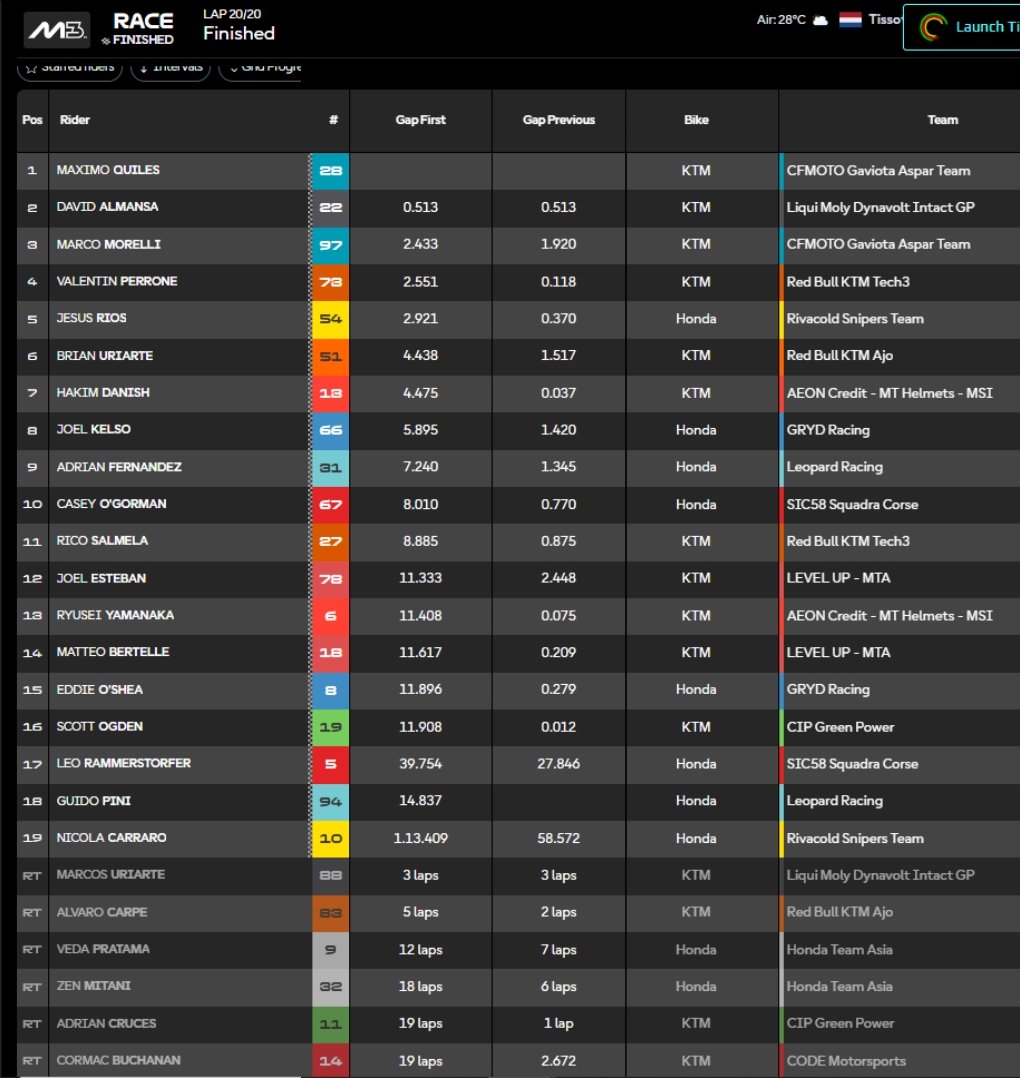
Task: Click Honda bike cell for Guido Pini
Action: (696, 801)
